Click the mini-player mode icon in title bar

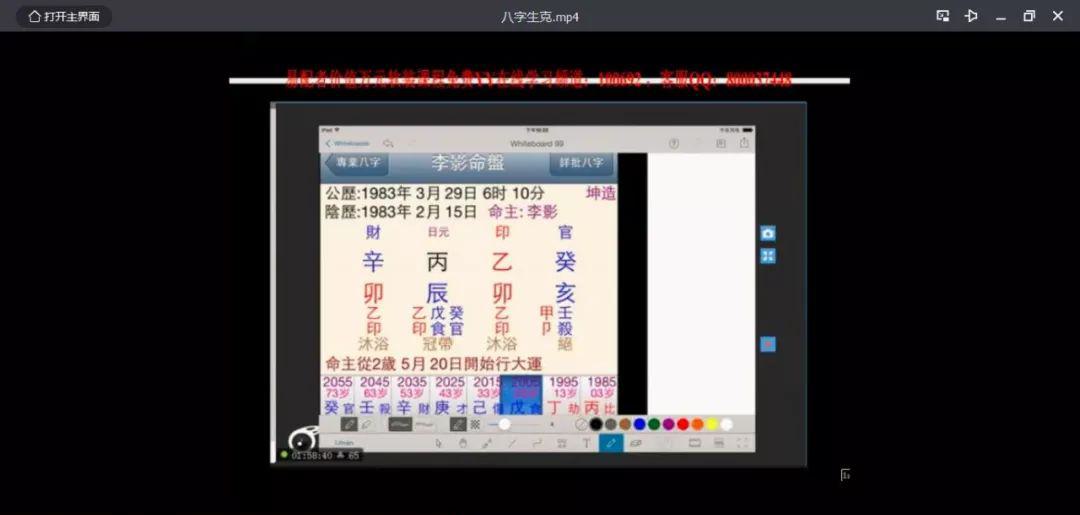point(943,16)
